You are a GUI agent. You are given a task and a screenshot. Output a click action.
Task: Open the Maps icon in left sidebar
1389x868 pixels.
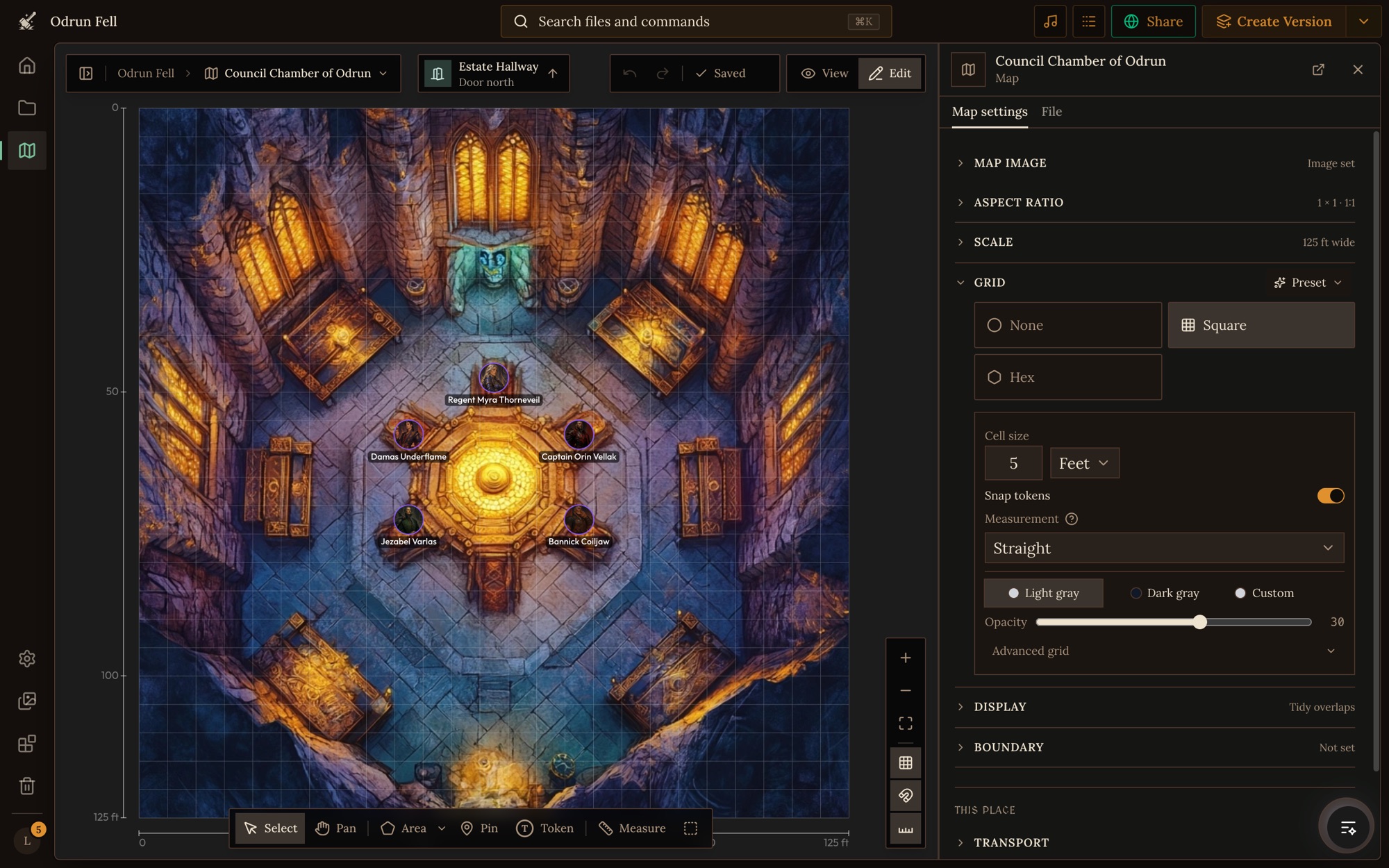27,150
